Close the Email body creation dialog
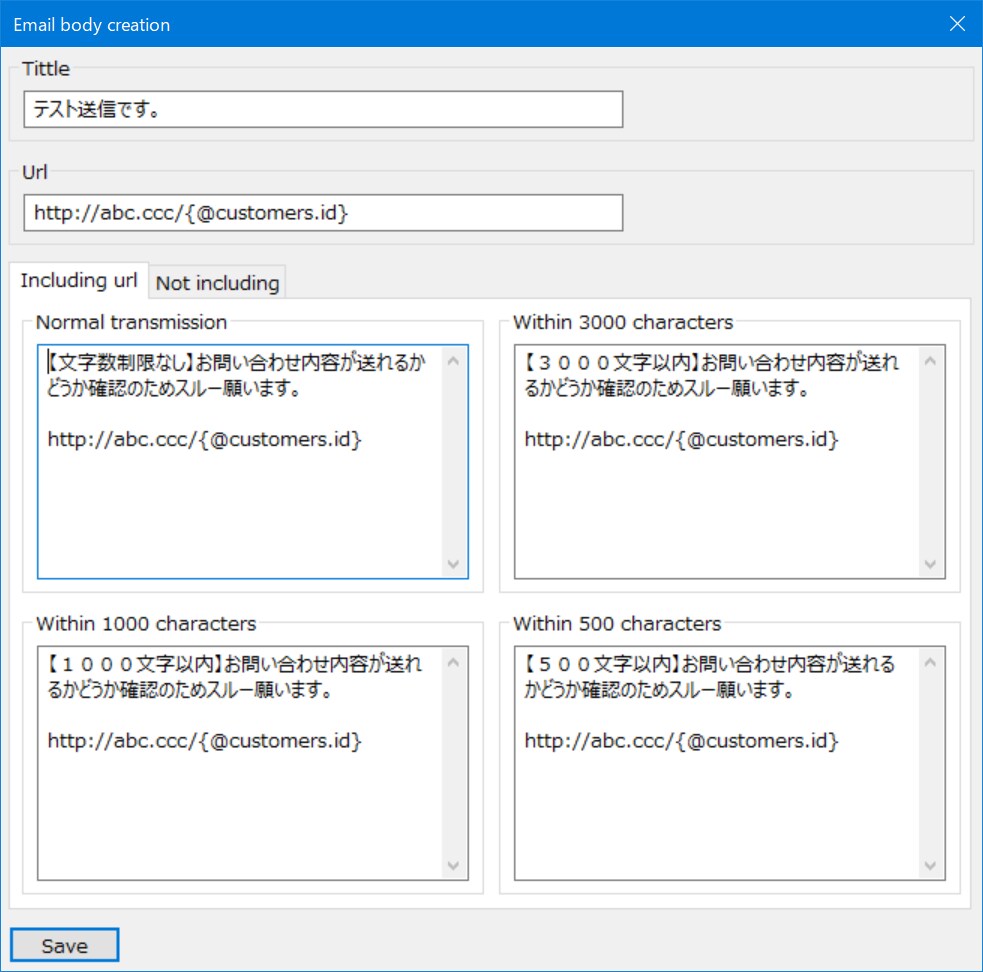 [957, 24]
